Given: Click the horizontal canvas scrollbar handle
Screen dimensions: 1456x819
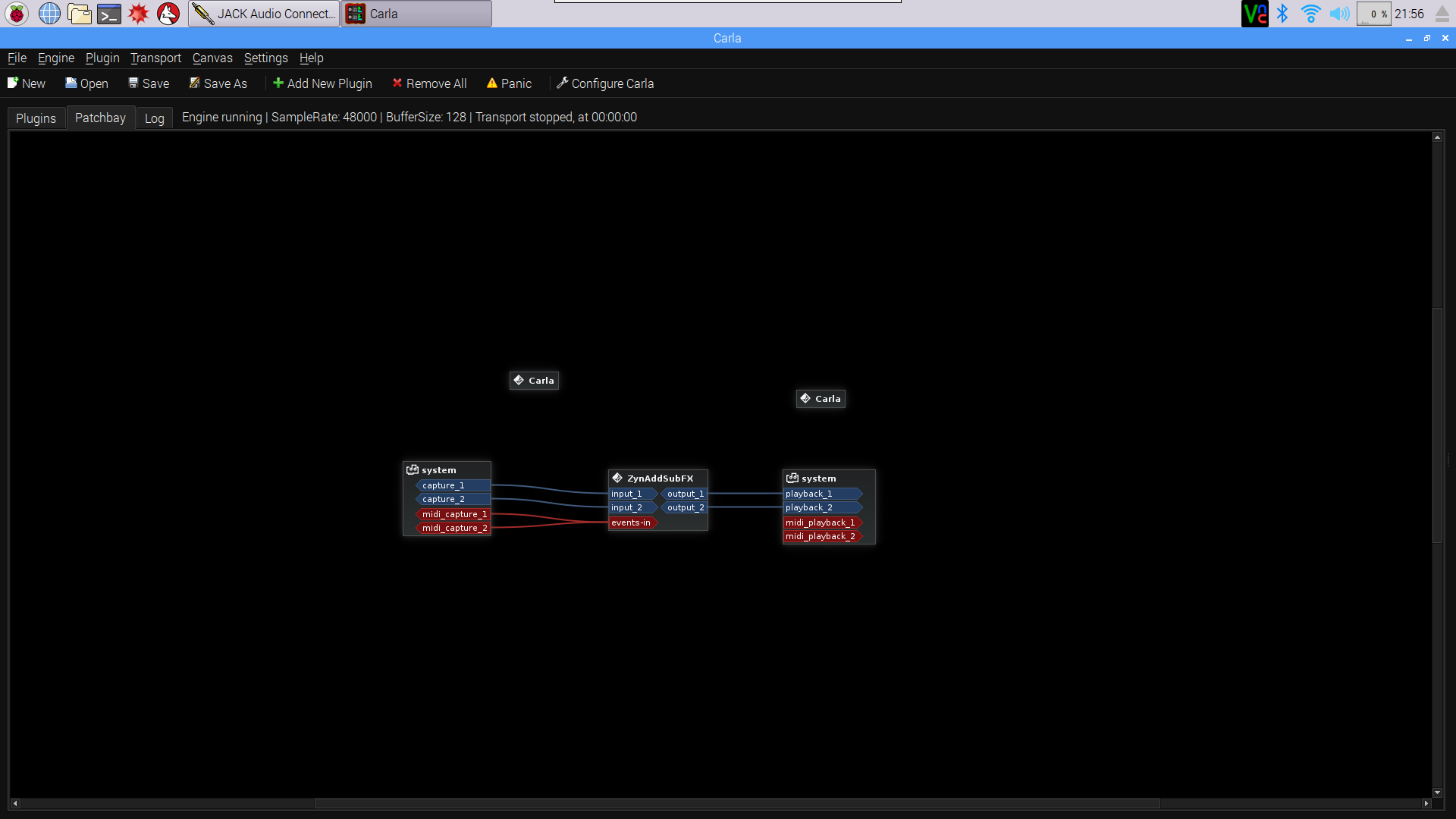Looking at the screenshot, I should [x=736, y=803].
